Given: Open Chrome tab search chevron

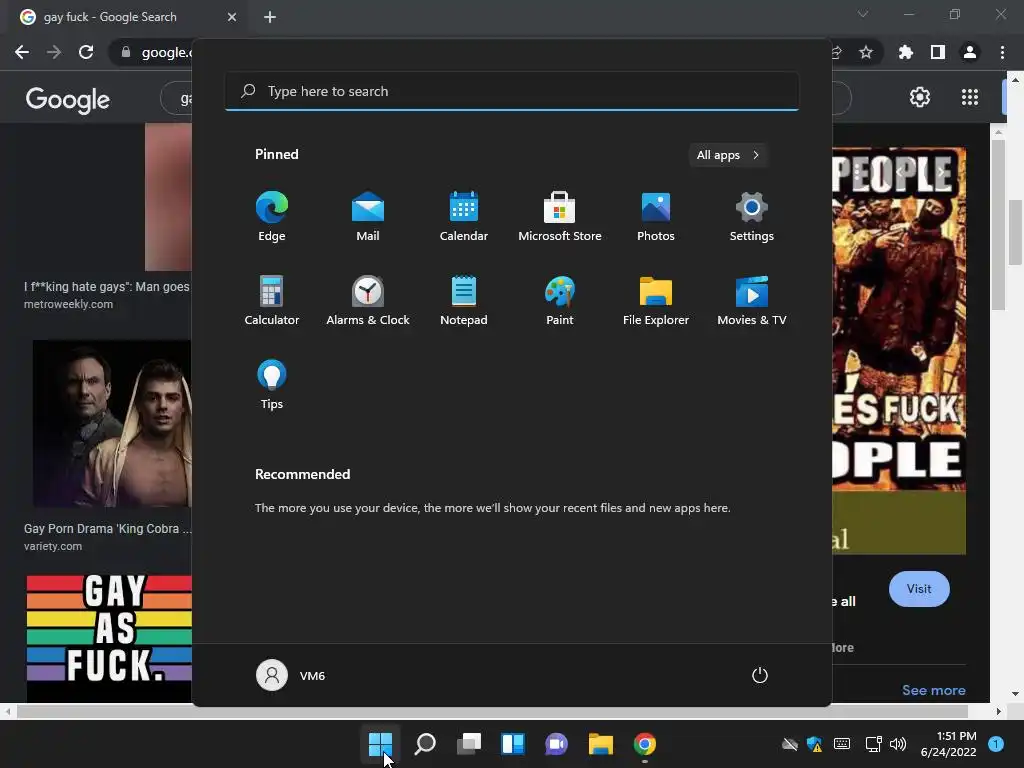Looking at the screenshot, I should 863,14.
